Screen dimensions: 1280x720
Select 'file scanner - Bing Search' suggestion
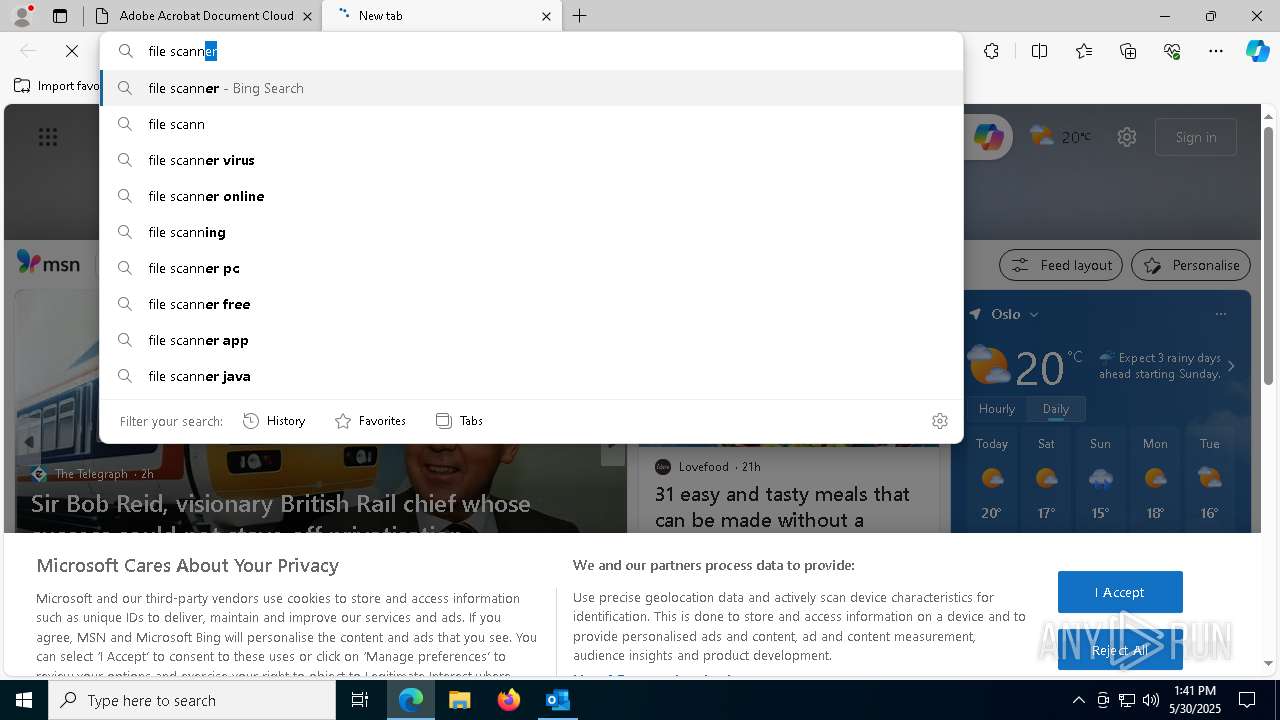(x=532, y=88)
